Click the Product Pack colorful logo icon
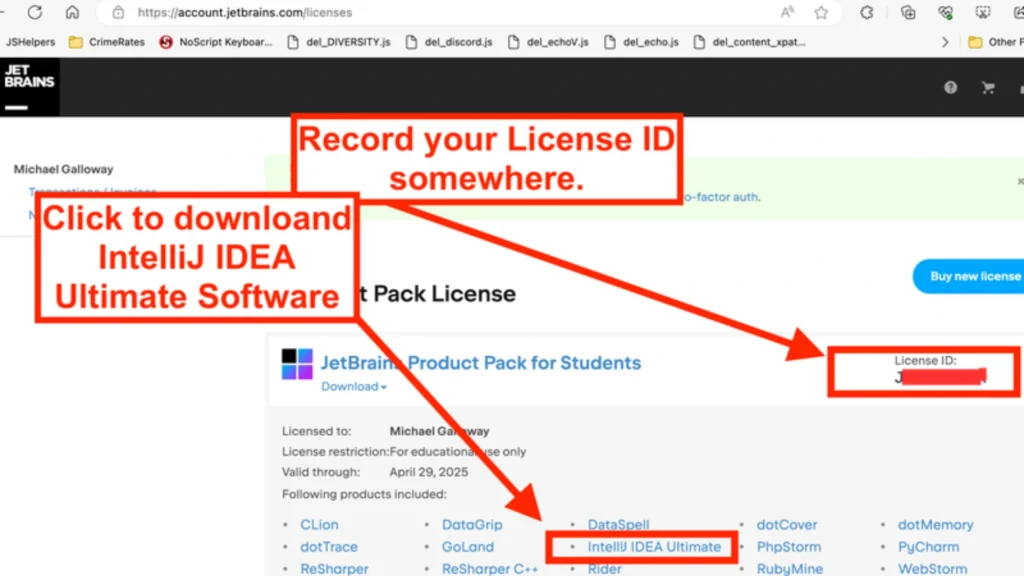 297,364
